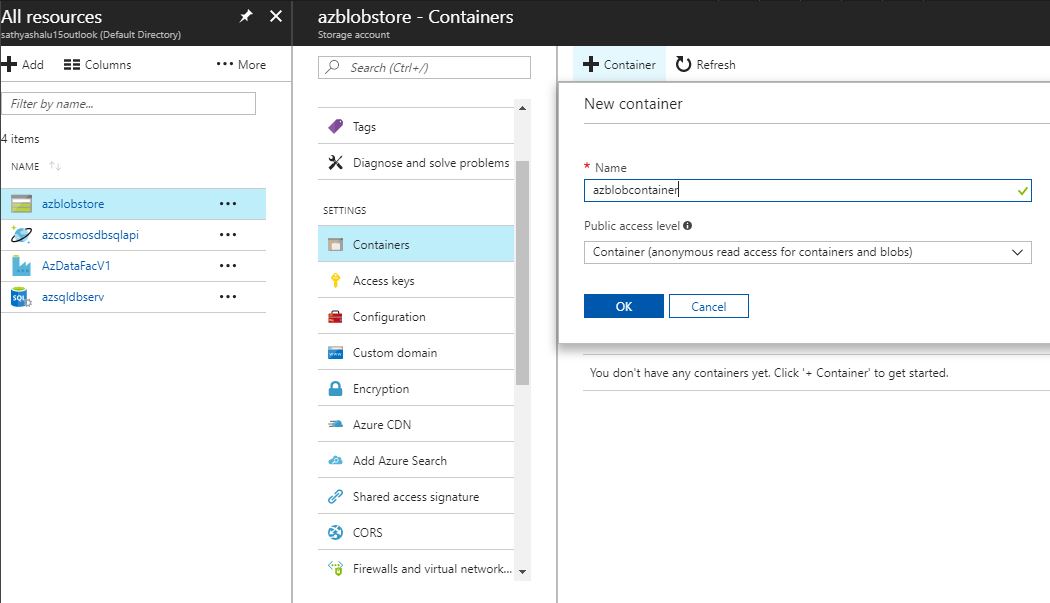This screenshot has width=1050, height=603.
Task: Click the Refresh toolbar command
Action: (x=705, y=64)
